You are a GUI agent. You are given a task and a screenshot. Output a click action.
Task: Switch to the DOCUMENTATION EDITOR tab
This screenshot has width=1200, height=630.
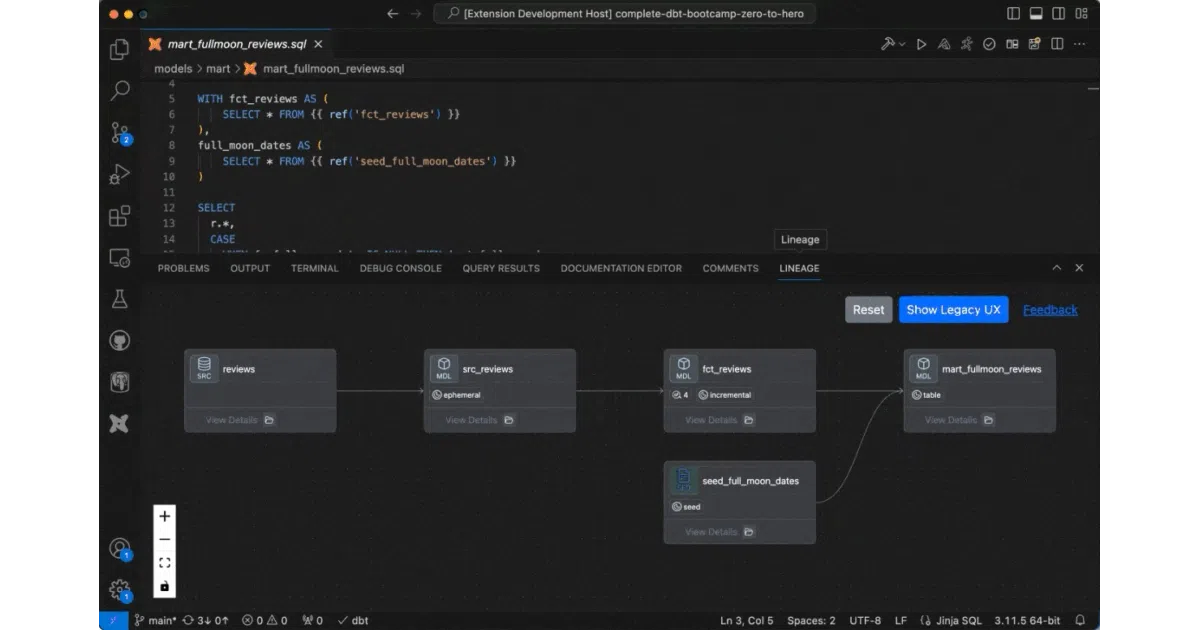coord(621,268)
